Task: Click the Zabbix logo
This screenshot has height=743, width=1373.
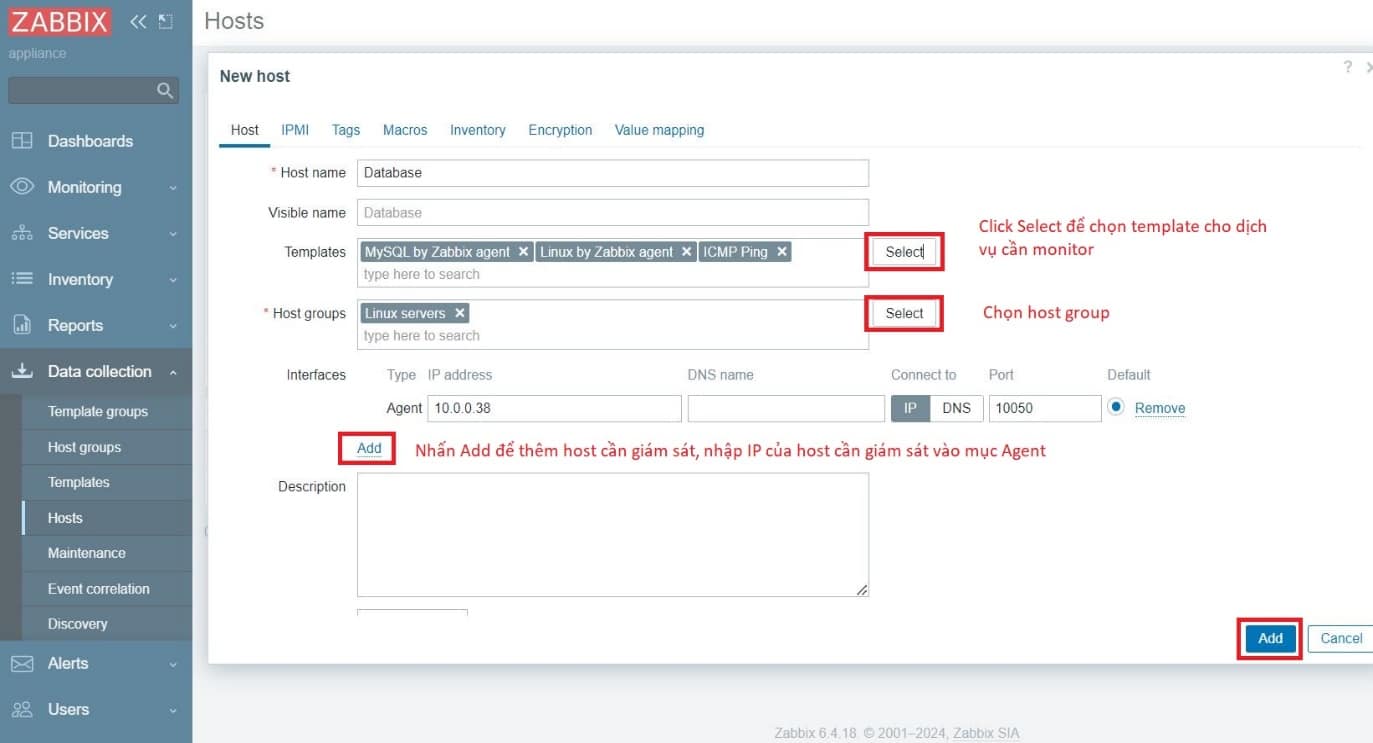Action: (59, 22)
